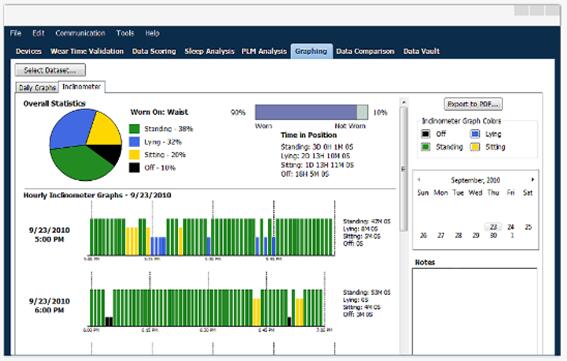Image resolution: width=567 pixels, height=361 pixels.
Task: Switch to the Data Scoring tab
Action: [154, 51]
